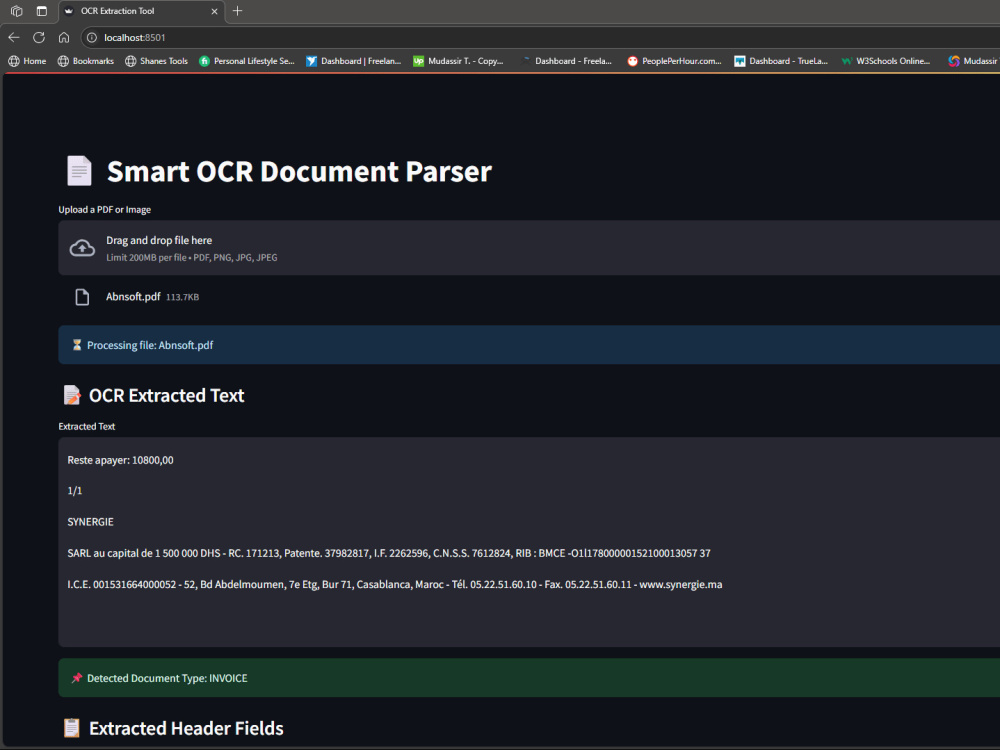The height and width of the screenshot is (750, 1000).
Task: Click the I.C.E. 001531664000052 address line
Action: click(395, 584)
